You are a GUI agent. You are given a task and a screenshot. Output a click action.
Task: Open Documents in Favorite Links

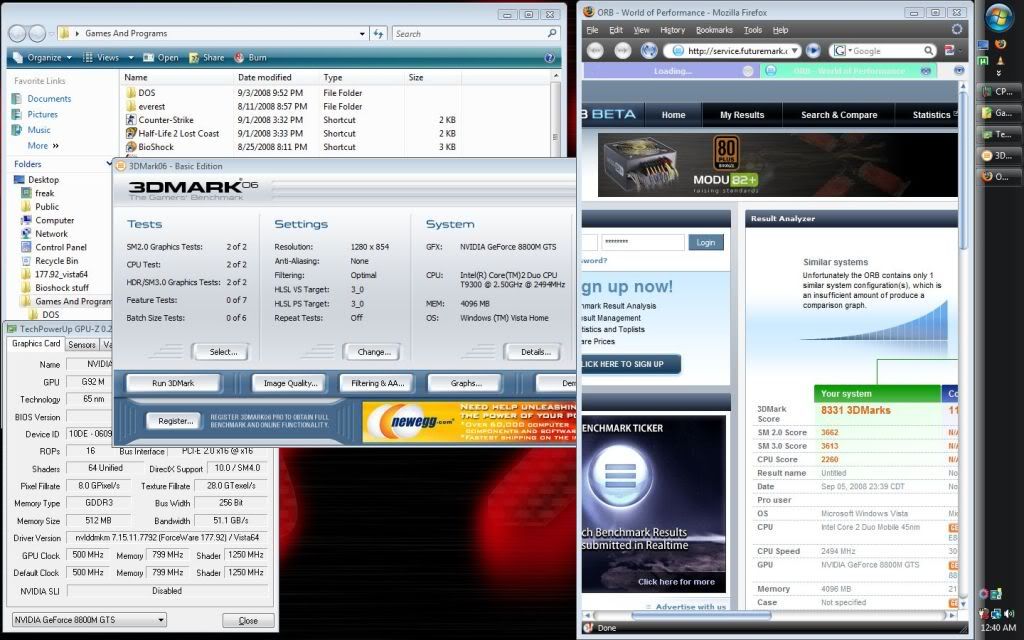[x=49, y=99]
